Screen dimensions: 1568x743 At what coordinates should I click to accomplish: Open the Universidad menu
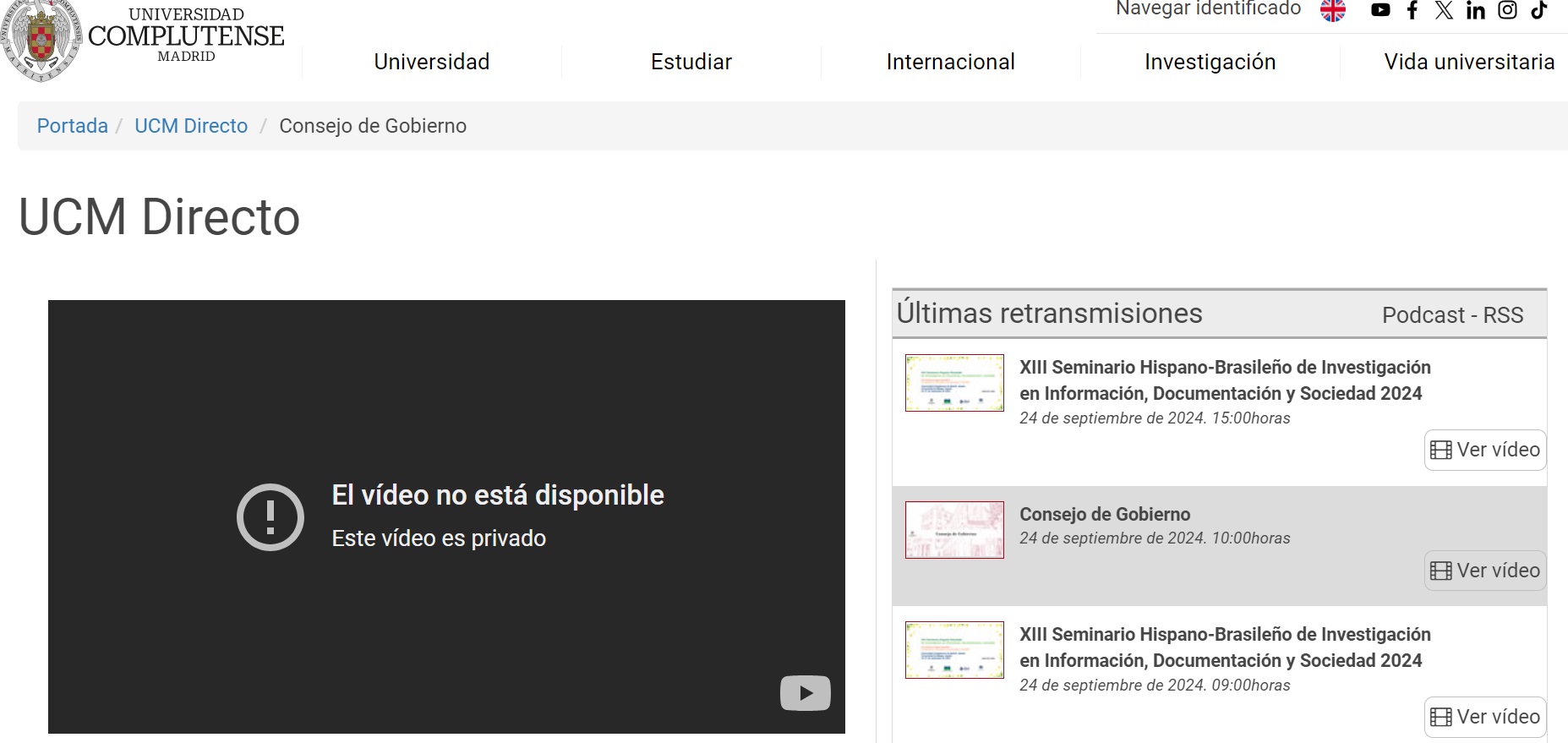coord(431,62)
